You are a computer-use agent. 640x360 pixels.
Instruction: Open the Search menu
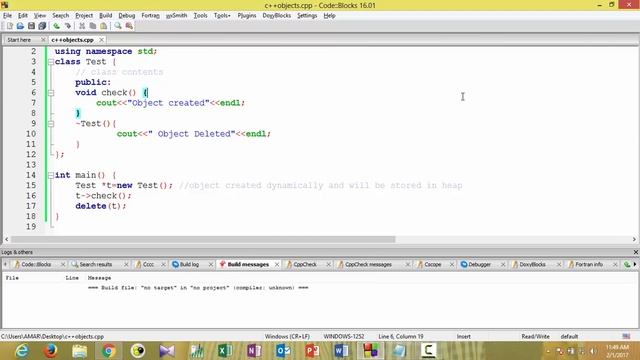pos(60,16)
